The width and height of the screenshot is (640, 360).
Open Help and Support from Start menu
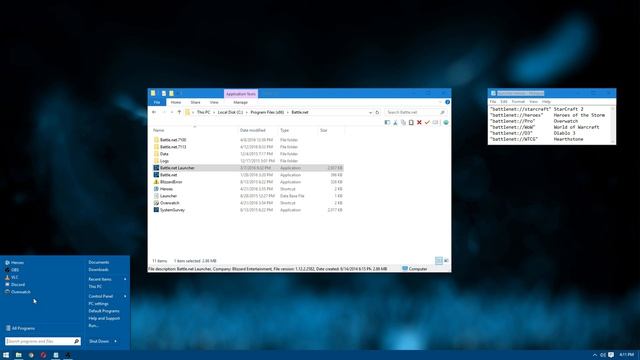pyautogui.click(x=104, y=318)
